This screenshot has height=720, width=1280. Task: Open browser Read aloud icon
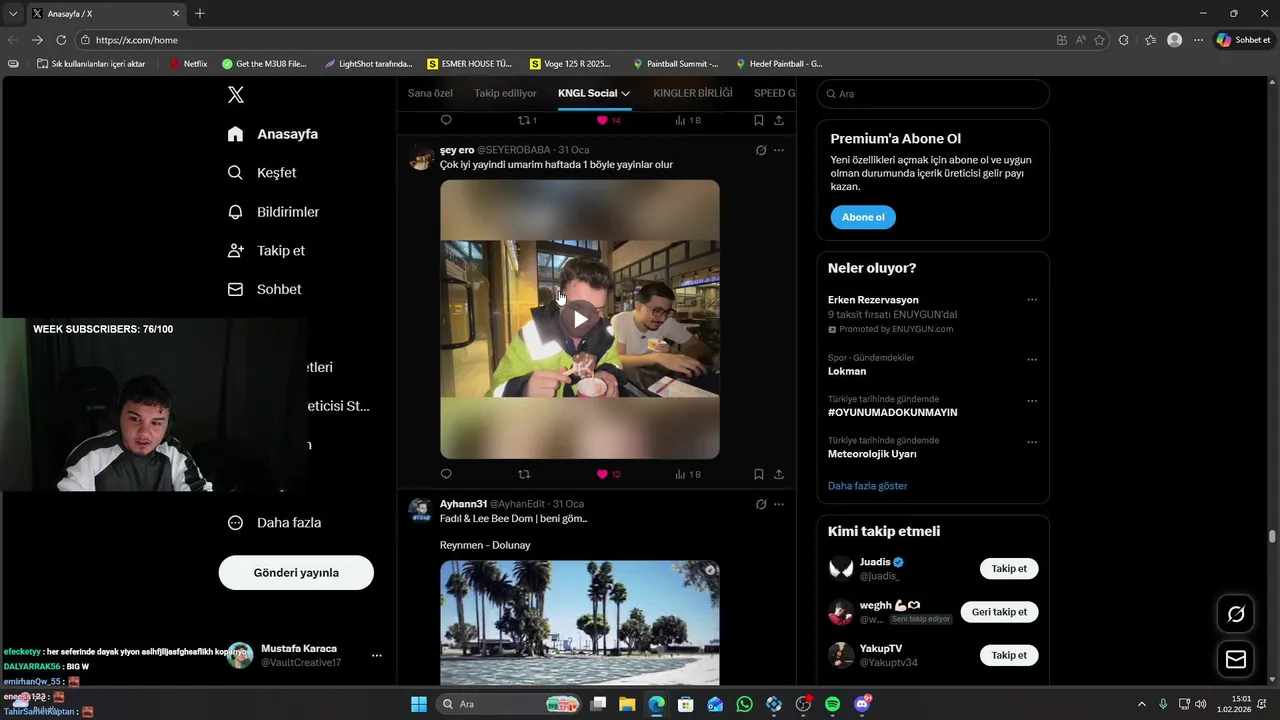click(1081, 40)
